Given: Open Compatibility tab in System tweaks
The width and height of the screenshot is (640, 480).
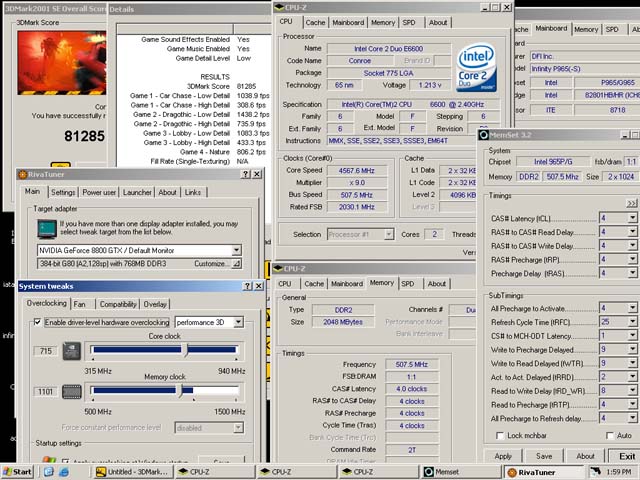Looking at the screenshot, I should pos(118,304).
